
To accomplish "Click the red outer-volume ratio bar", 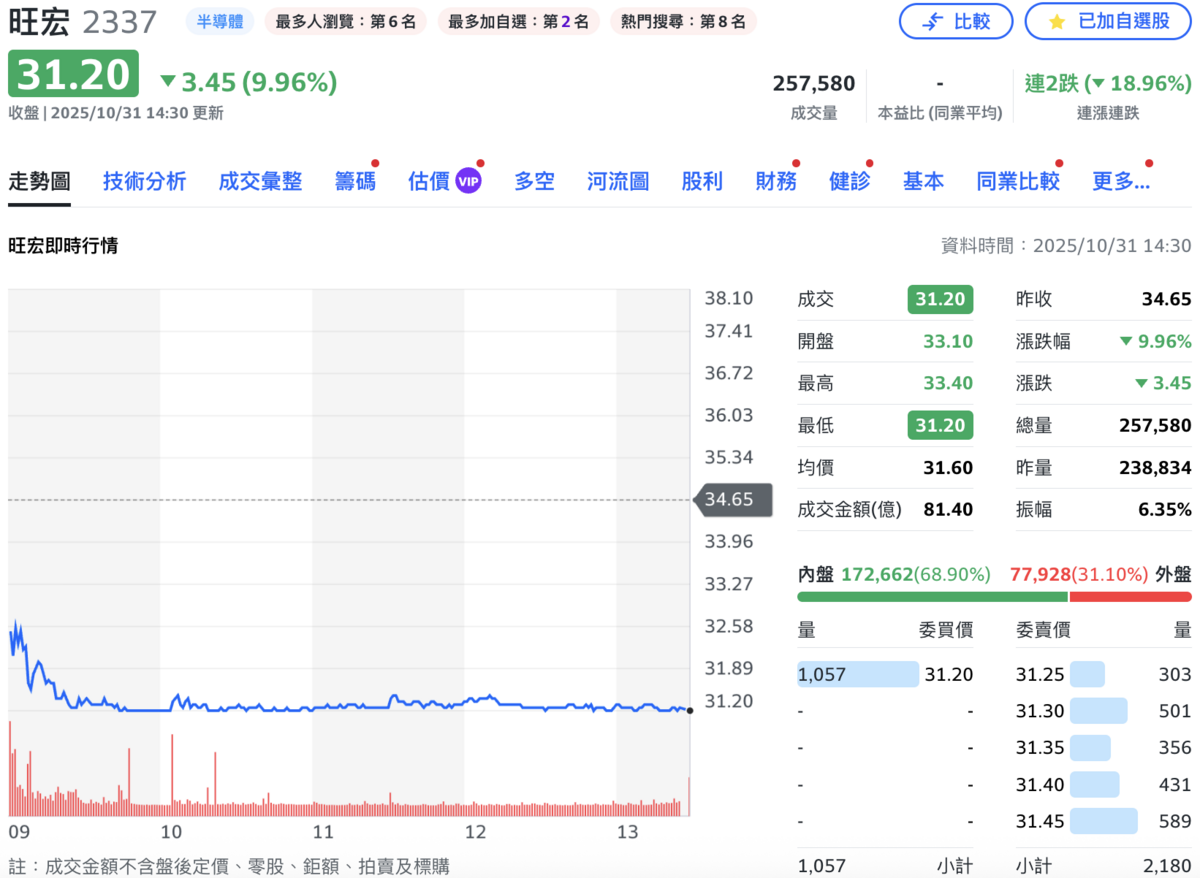I will coord(1131,597).
